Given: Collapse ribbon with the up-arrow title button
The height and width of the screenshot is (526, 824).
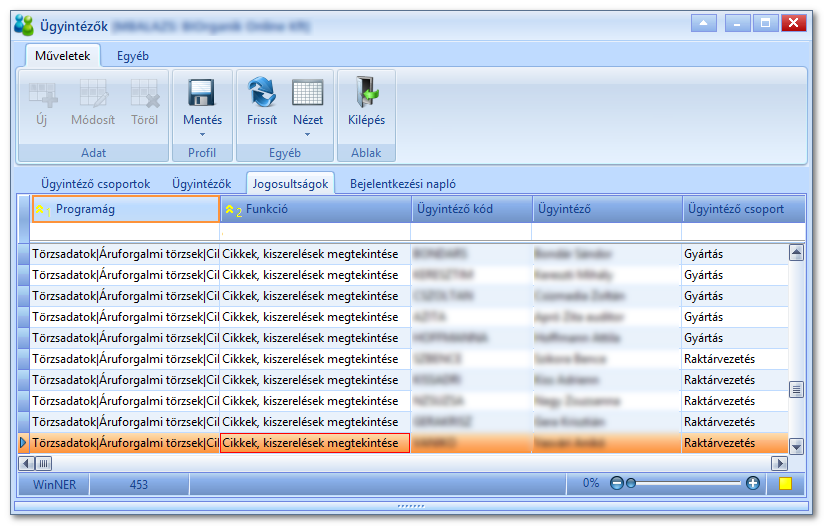Looking at the screenshot, I should coord(703,23).
